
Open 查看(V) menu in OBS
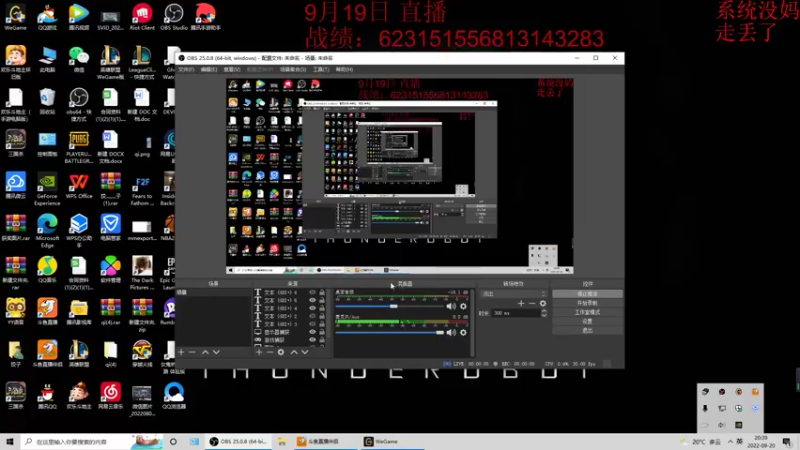[232, 69]
